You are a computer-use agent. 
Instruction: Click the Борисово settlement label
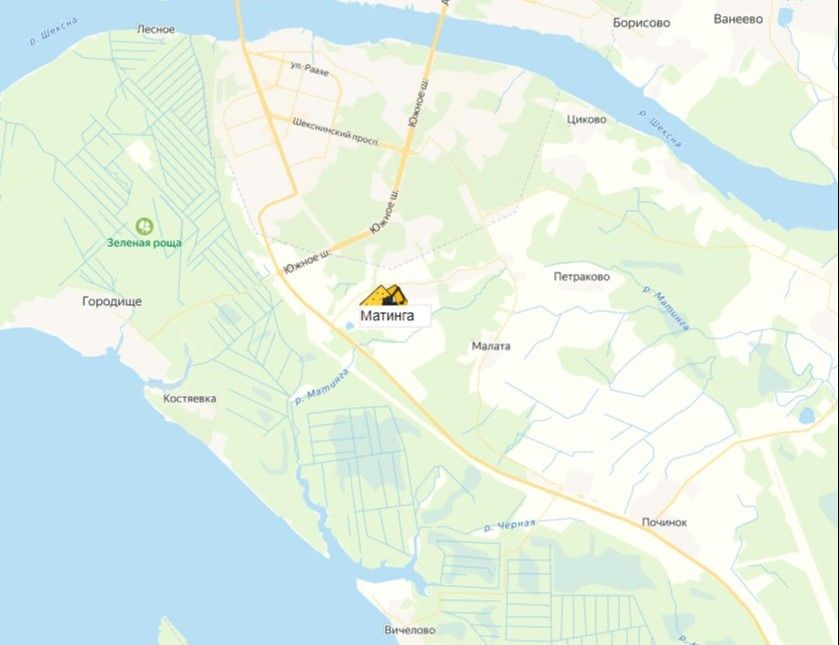[641, 23]
